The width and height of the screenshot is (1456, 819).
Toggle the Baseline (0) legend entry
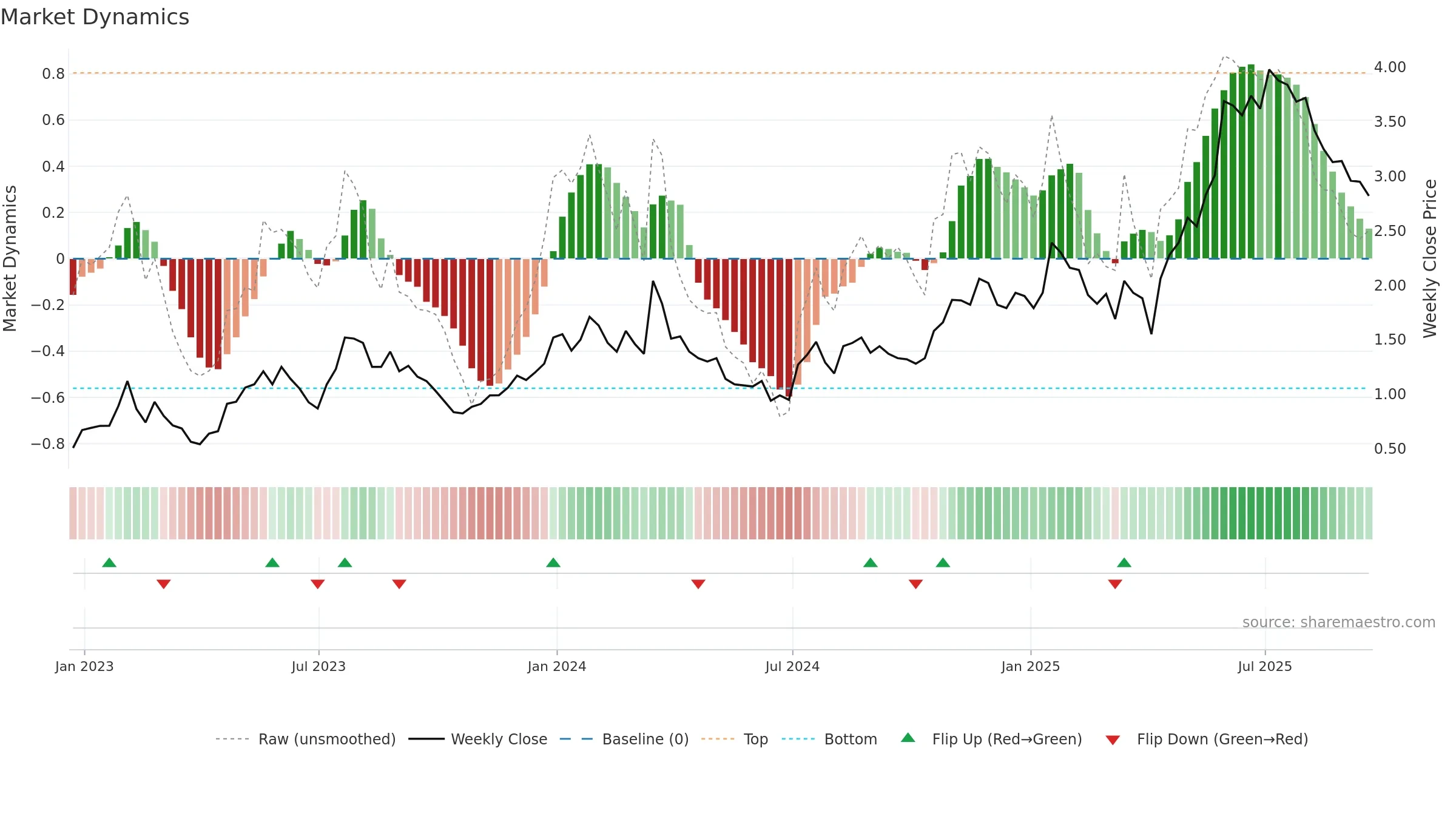tap(624, 739)
